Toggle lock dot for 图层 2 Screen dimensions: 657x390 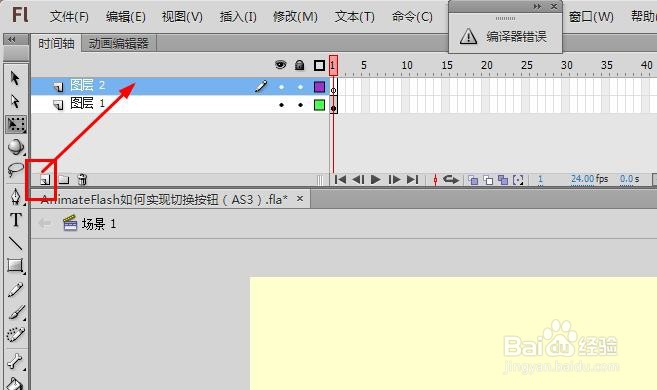tap(300, 87)
